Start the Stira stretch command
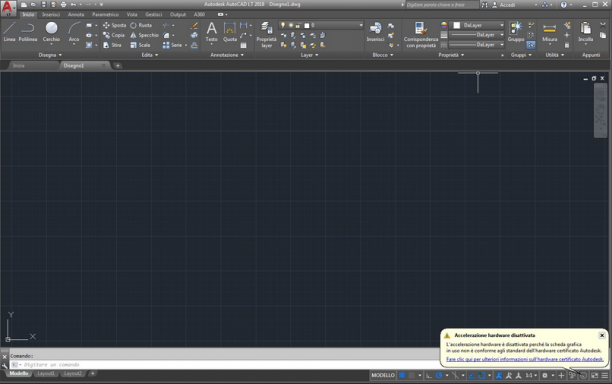Screen dimensions: 612x384 coord(112,45)
